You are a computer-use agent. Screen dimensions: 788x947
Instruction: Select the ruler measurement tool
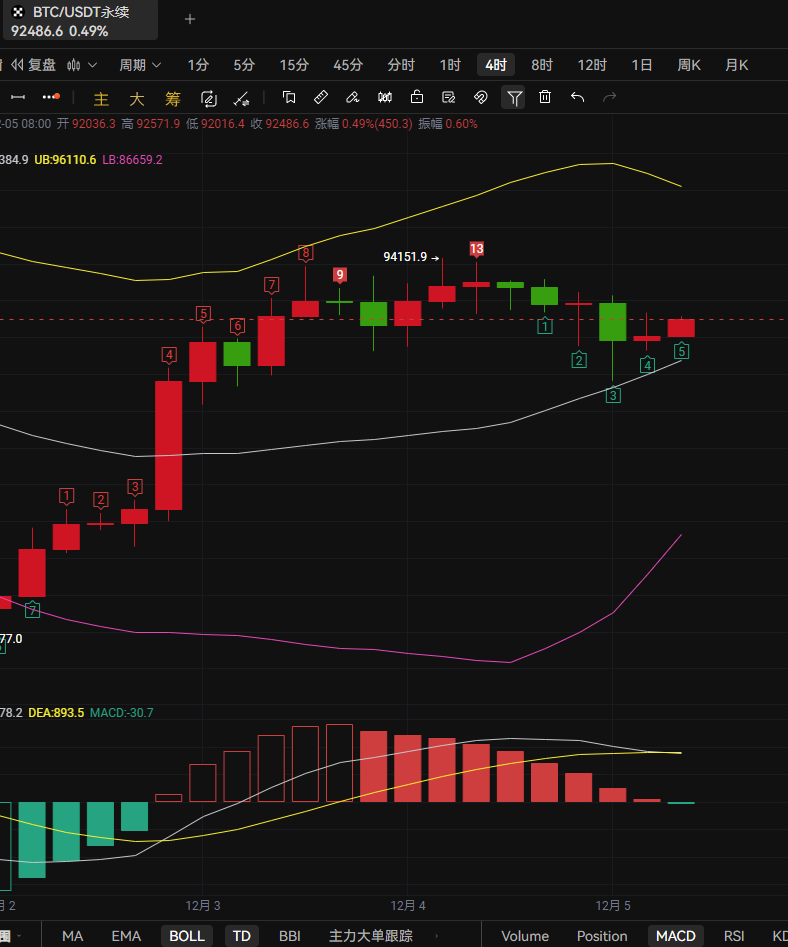pos(320,97)
